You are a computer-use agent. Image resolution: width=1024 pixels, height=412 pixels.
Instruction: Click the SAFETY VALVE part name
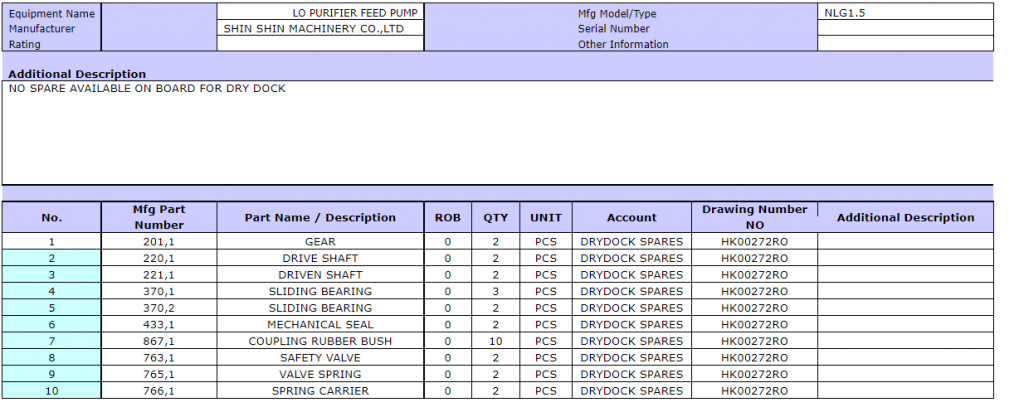pos(320,358)
